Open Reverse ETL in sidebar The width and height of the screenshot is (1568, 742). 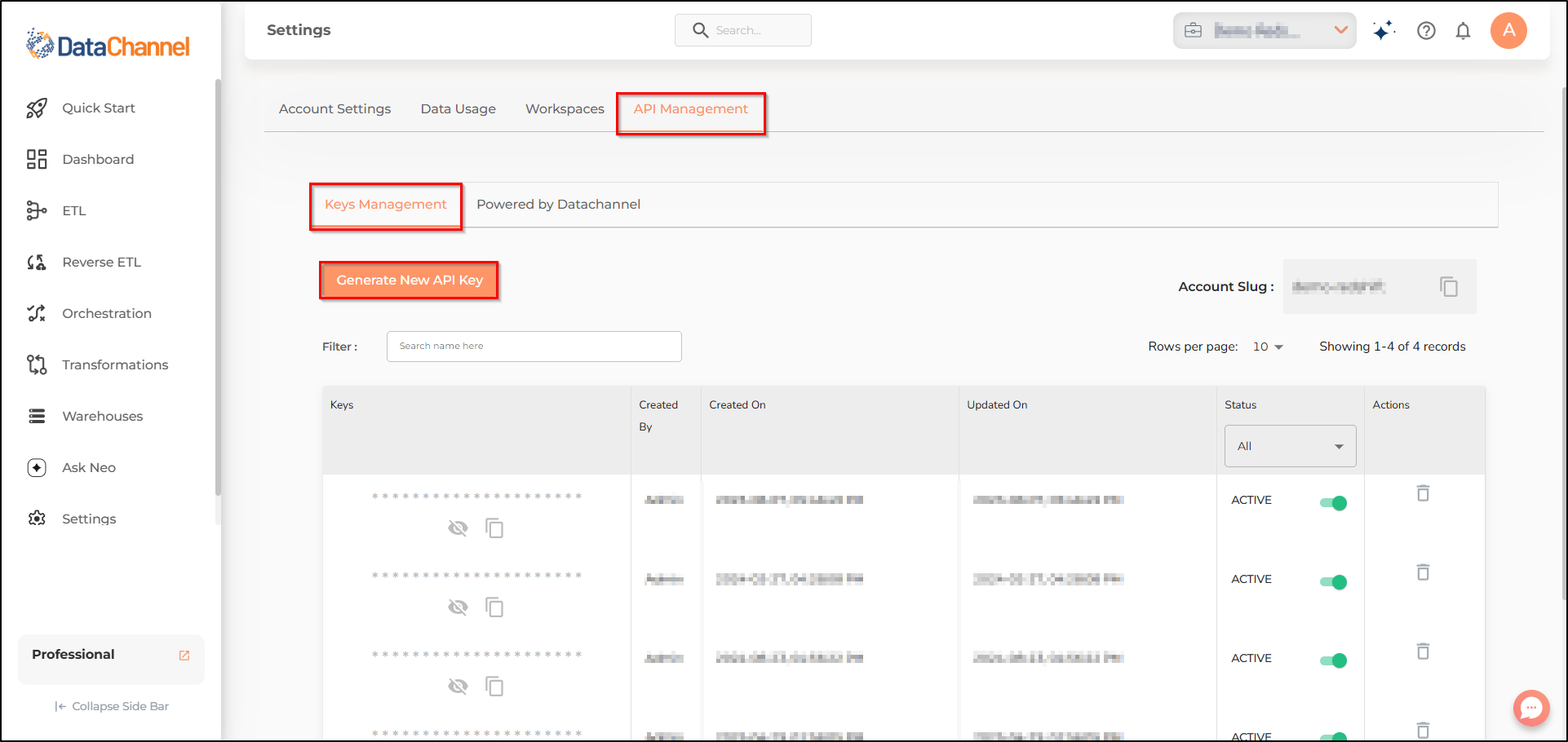(x=83, y=262)
